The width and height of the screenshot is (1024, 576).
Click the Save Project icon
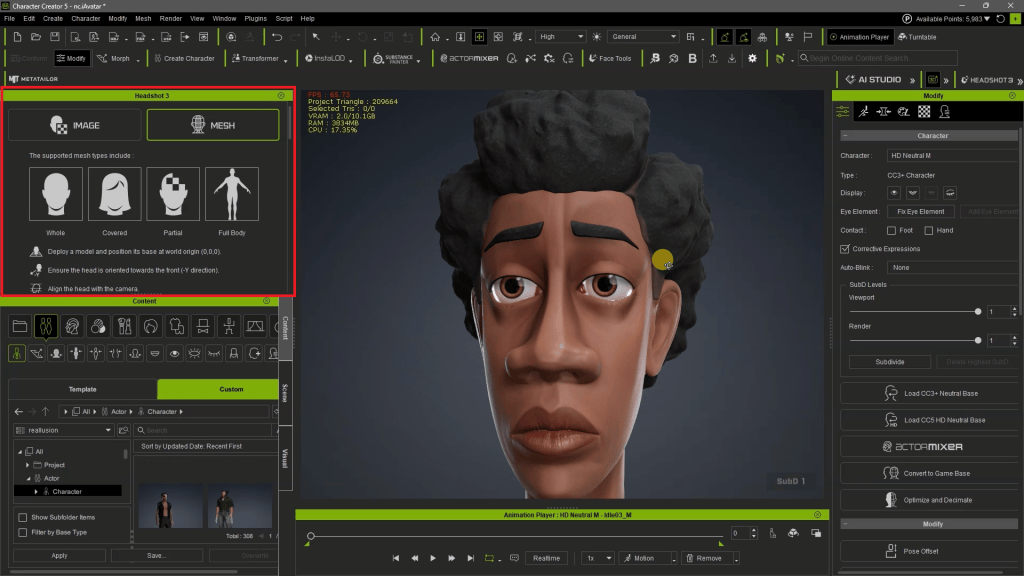click(55, 37)
